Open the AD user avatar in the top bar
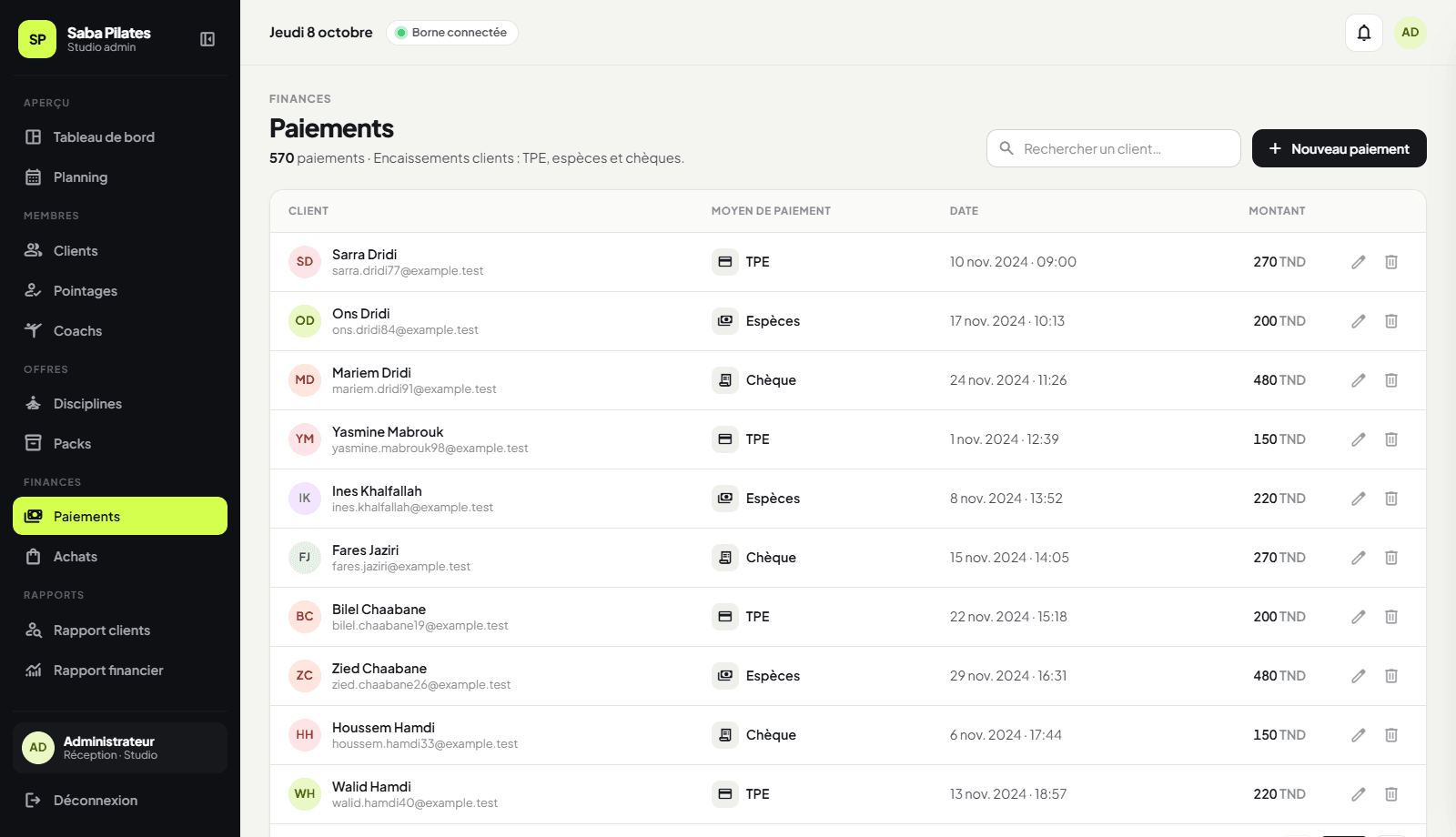1456x837 pixels. (1410, 33)
